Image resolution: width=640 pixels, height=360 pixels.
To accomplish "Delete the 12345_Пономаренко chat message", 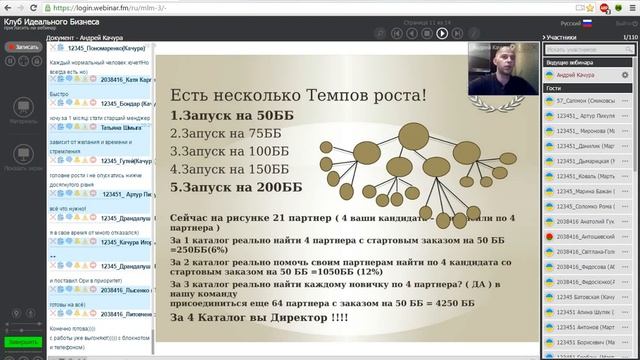I will click(53, 48).
